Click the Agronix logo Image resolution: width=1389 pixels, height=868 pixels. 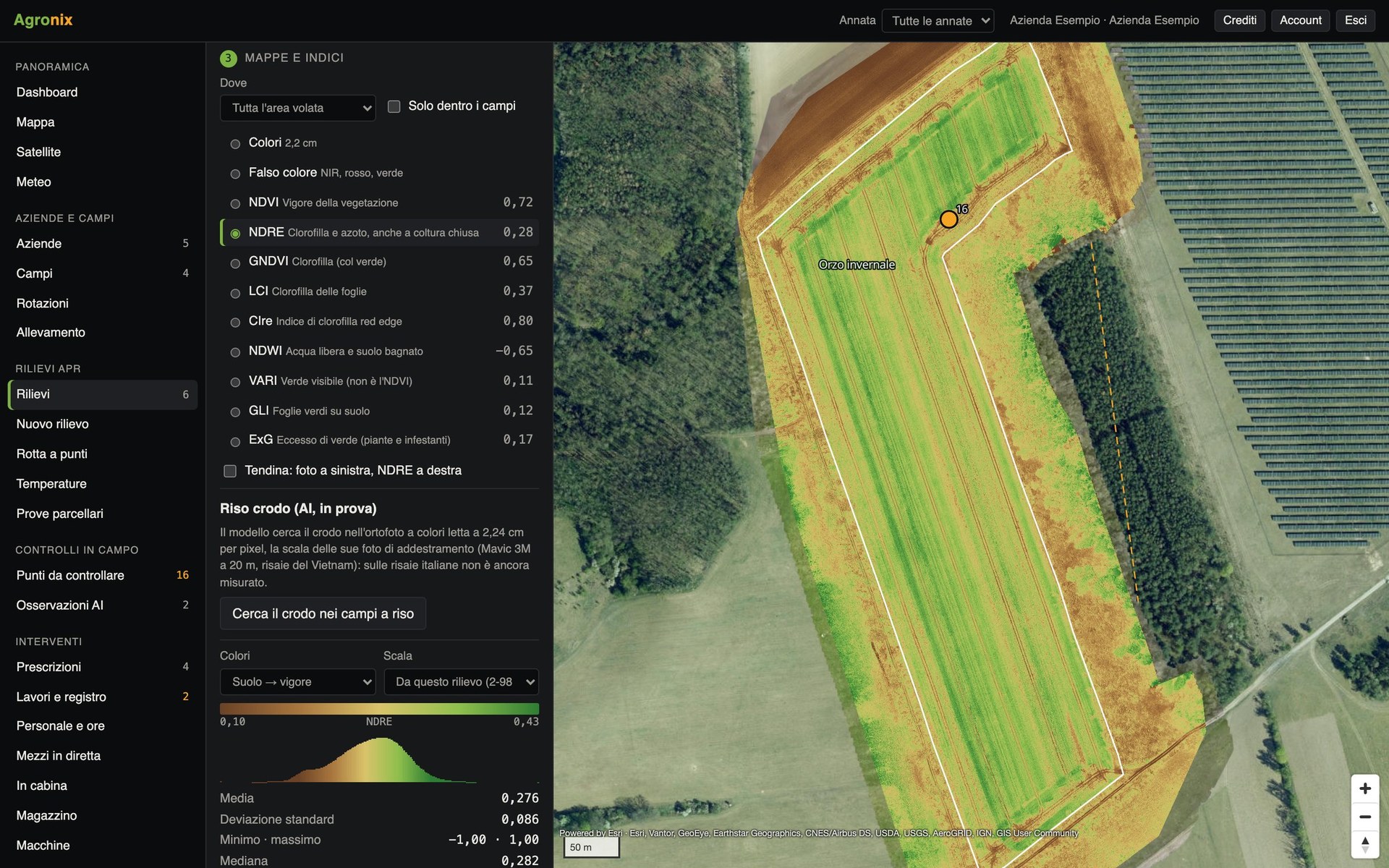[x=43, y=20]
